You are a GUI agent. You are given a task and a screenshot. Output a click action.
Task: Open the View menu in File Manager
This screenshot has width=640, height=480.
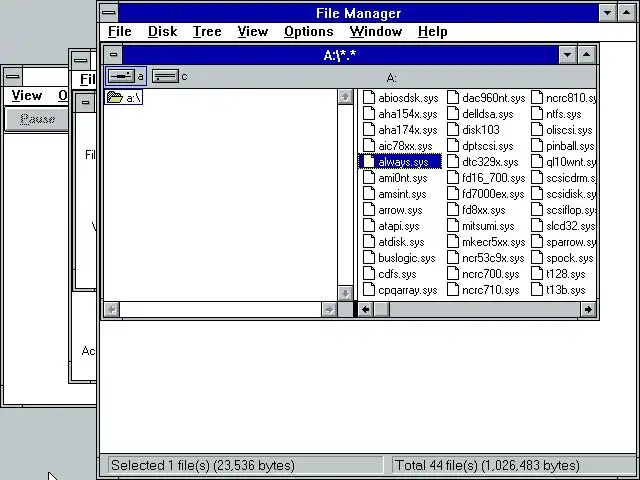[x=253, y=31]
